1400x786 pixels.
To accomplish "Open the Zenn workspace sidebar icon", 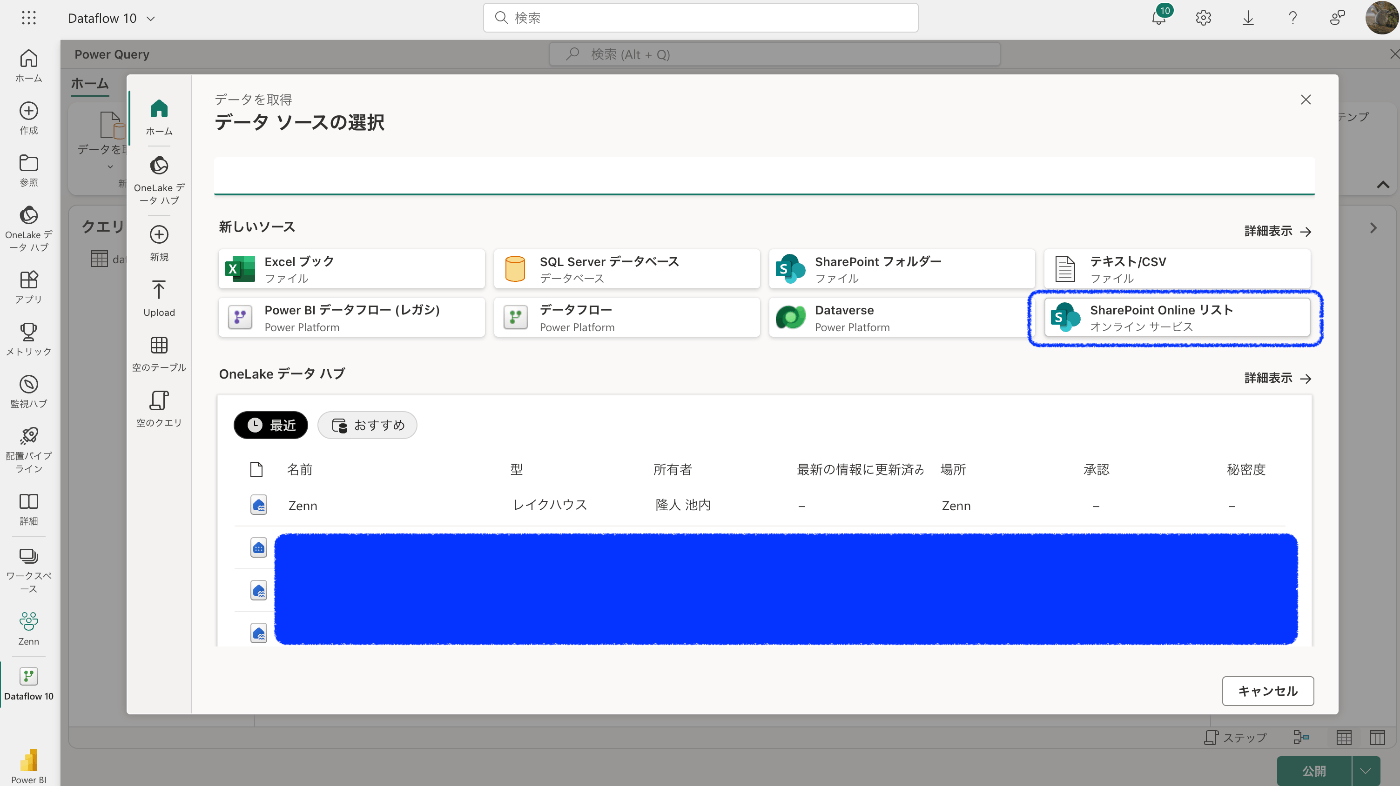I will coord(29,629).
